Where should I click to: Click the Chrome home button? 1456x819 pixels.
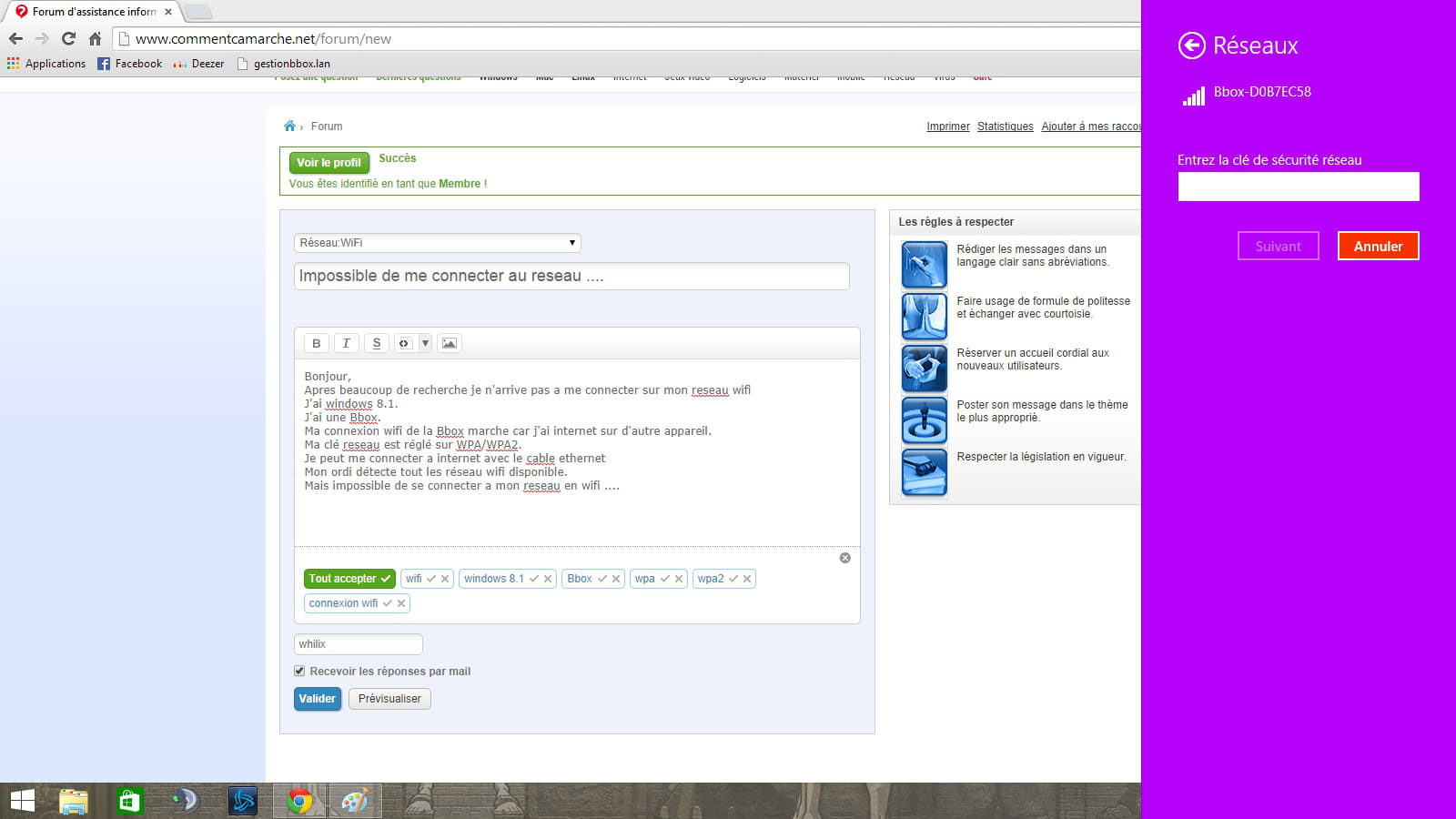95,38
